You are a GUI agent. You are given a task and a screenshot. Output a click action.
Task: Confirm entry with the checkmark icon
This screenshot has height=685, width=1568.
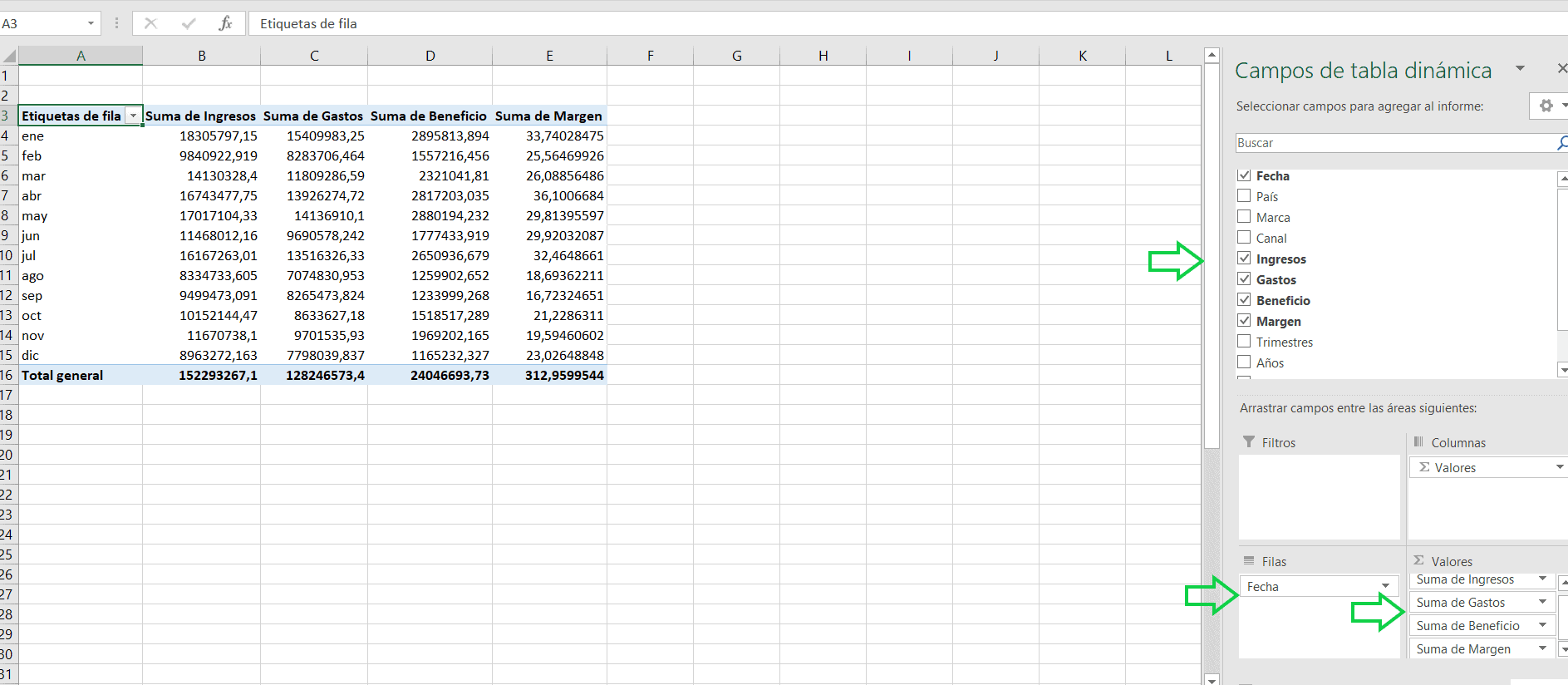pyautogui.click(x=189, y=23)
